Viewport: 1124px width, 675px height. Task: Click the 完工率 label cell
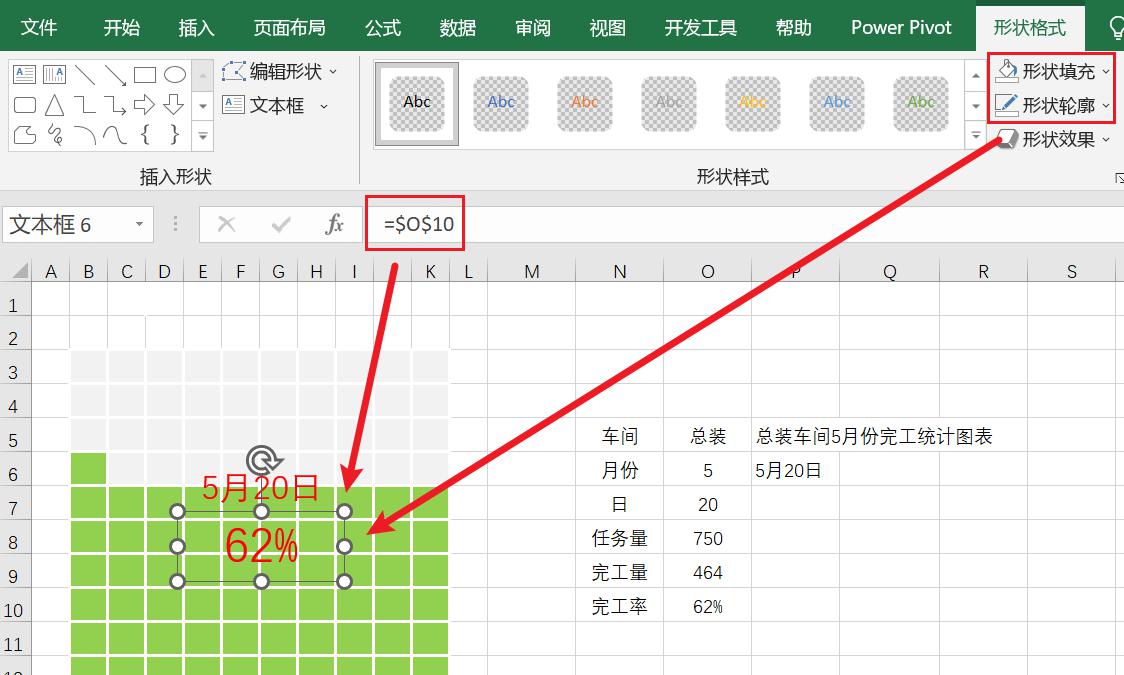click(619, 606)
